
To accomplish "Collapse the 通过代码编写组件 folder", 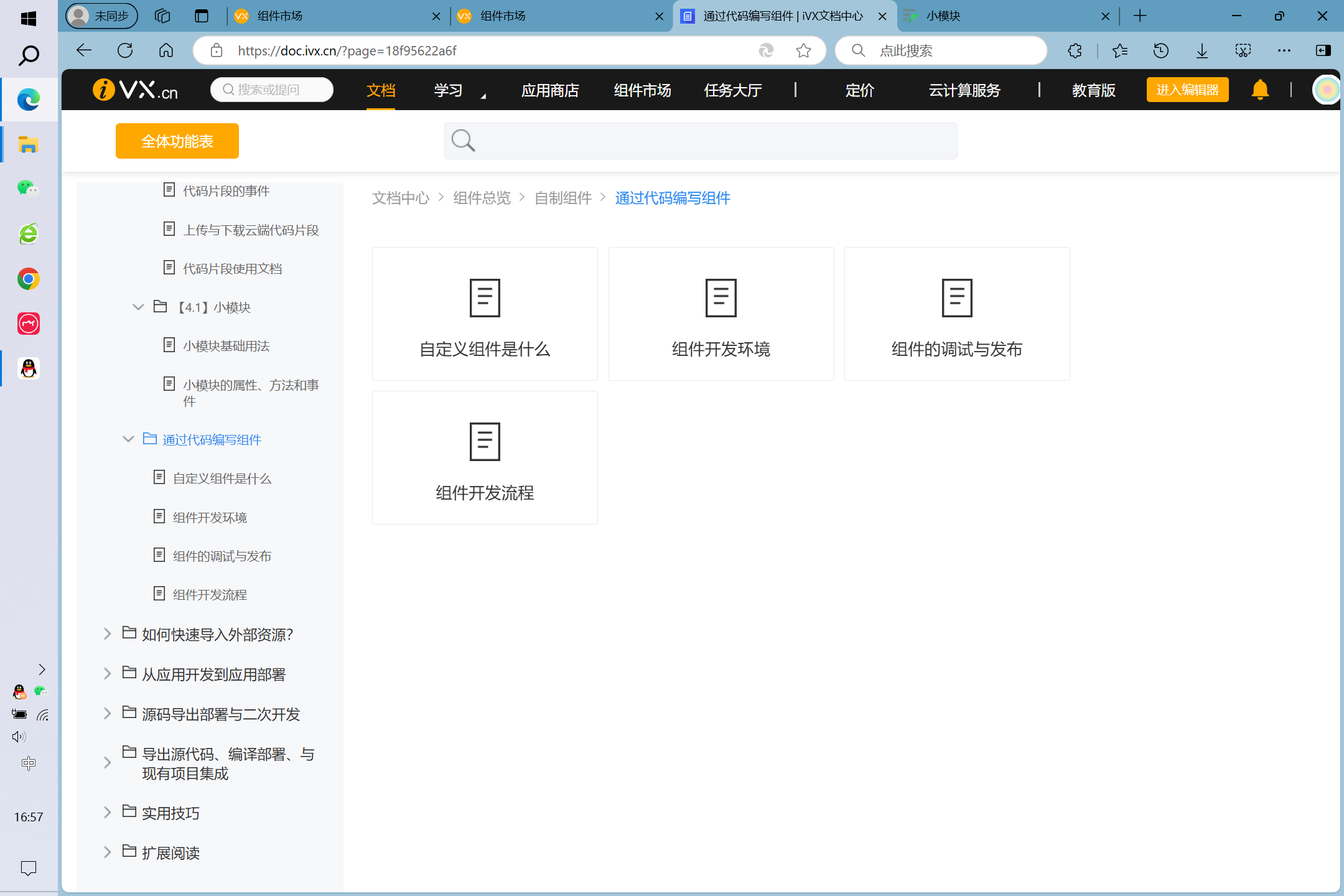I will click(129, 439).
